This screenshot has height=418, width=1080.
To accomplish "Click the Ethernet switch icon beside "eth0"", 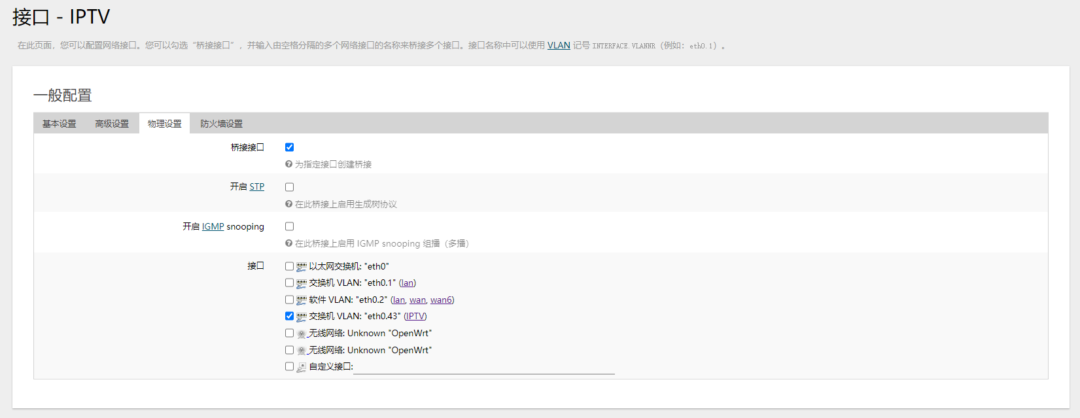I will tap(301, 266).
